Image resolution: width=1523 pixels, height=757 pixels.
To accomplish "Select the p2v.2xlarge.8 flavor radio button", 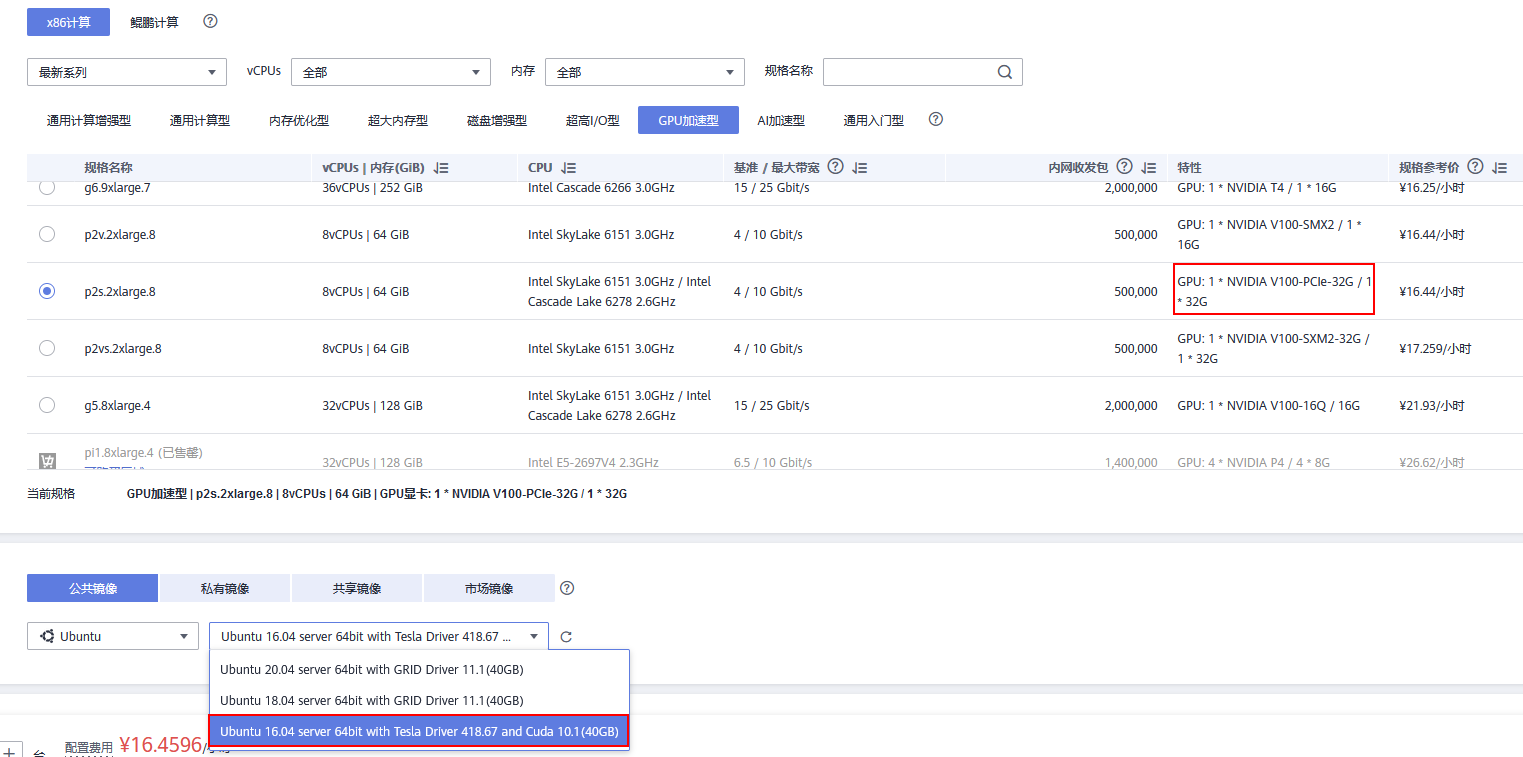I will pos(46,234).
